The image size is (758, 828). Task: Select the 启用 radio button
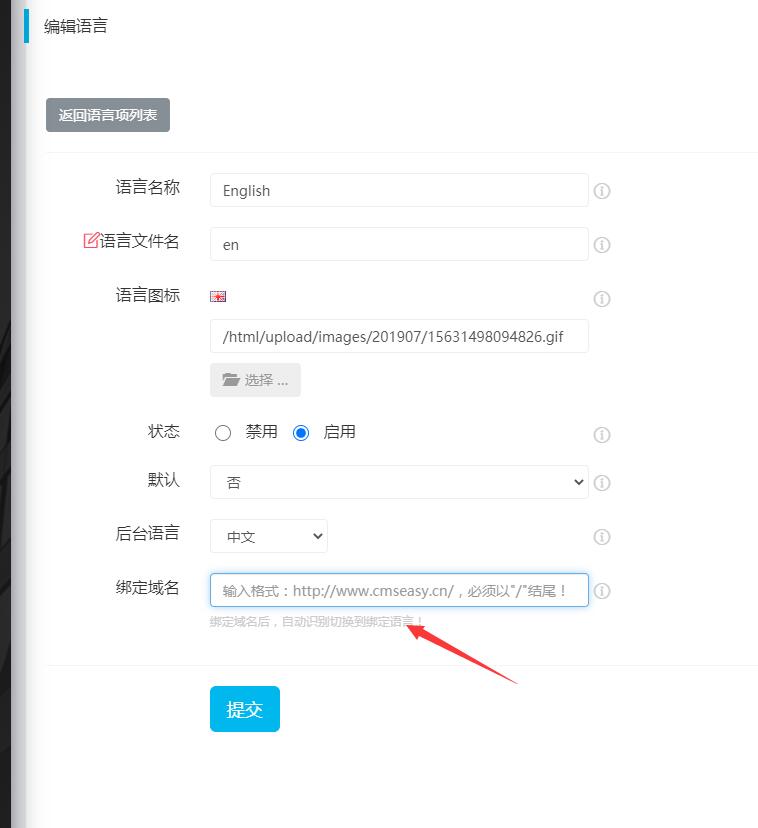[301, 433]
